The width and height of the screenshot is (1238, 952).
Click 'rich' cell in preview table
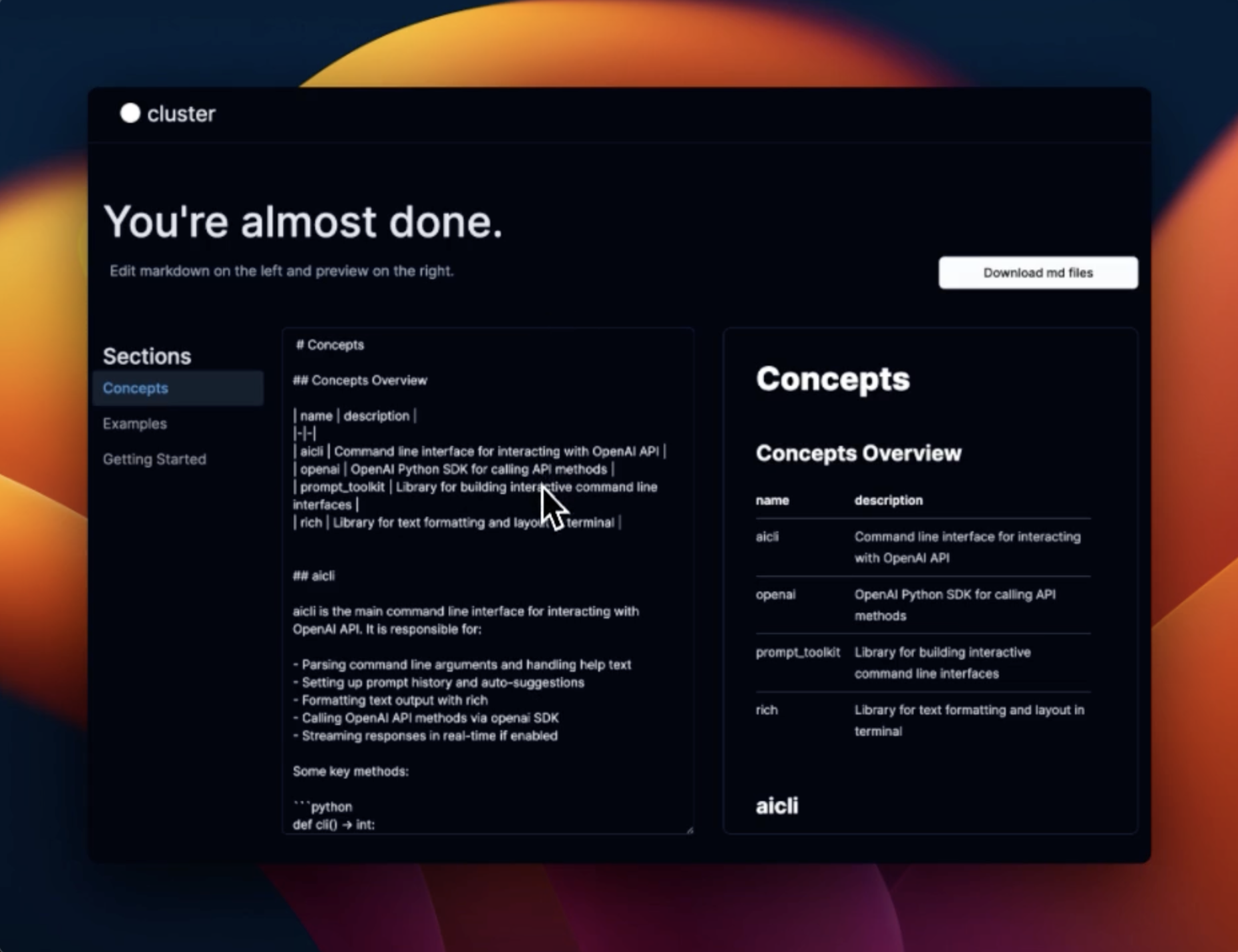click(767, 710)
